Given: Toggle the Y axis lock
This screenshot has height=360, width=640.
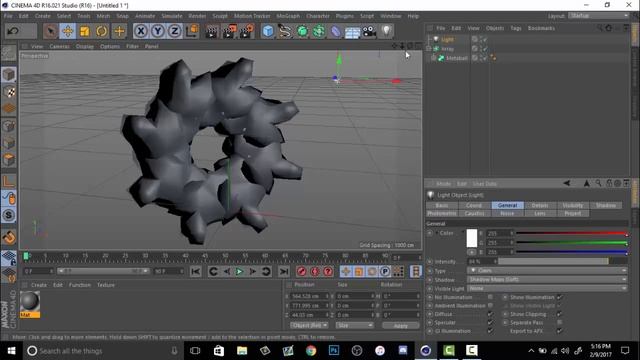Looking at the screenshot, I should click(158, 31).
